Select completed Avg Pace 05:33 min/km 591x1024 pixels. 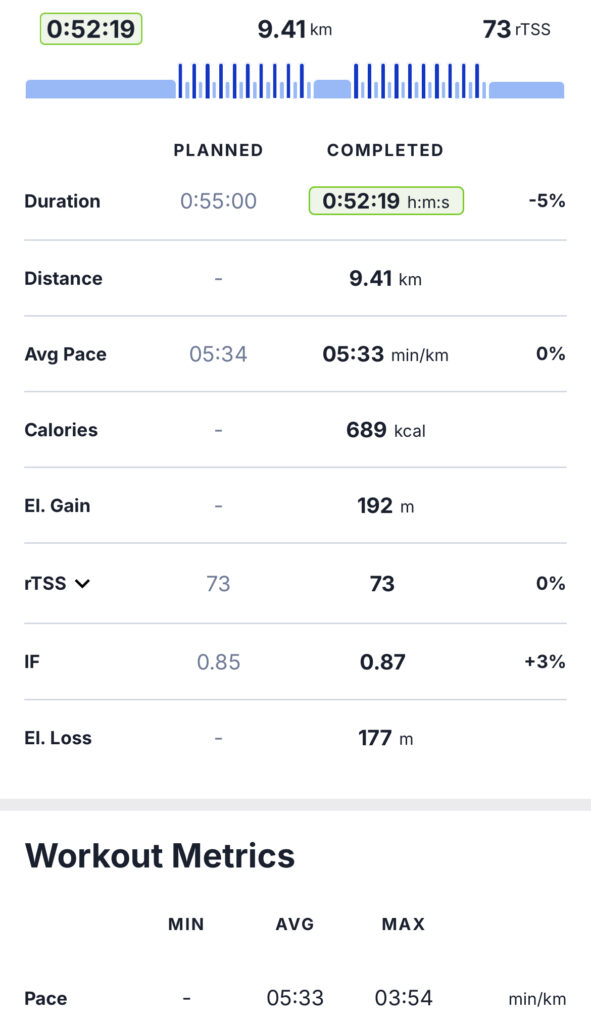pos(385,355)
